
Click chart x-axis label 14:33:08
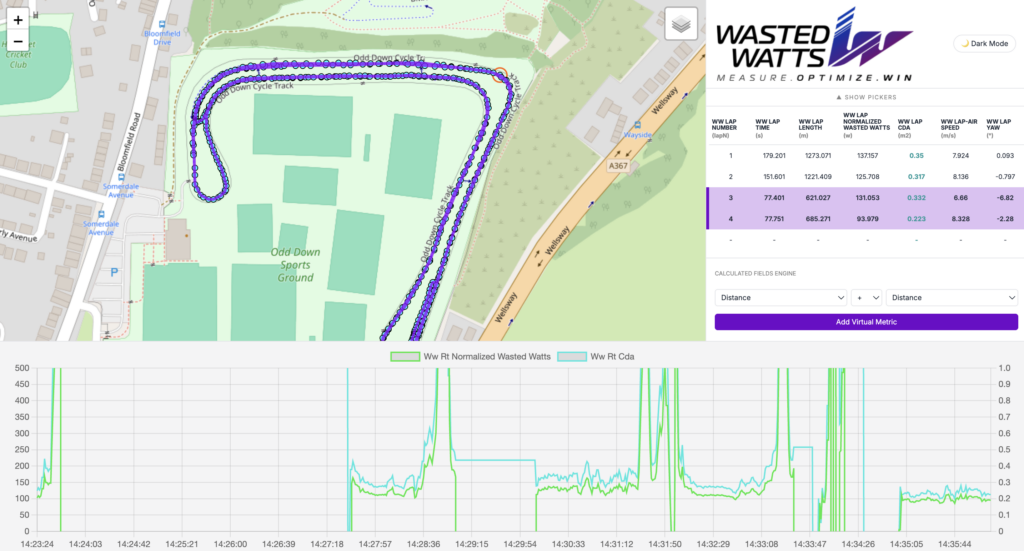pos(761,544)
